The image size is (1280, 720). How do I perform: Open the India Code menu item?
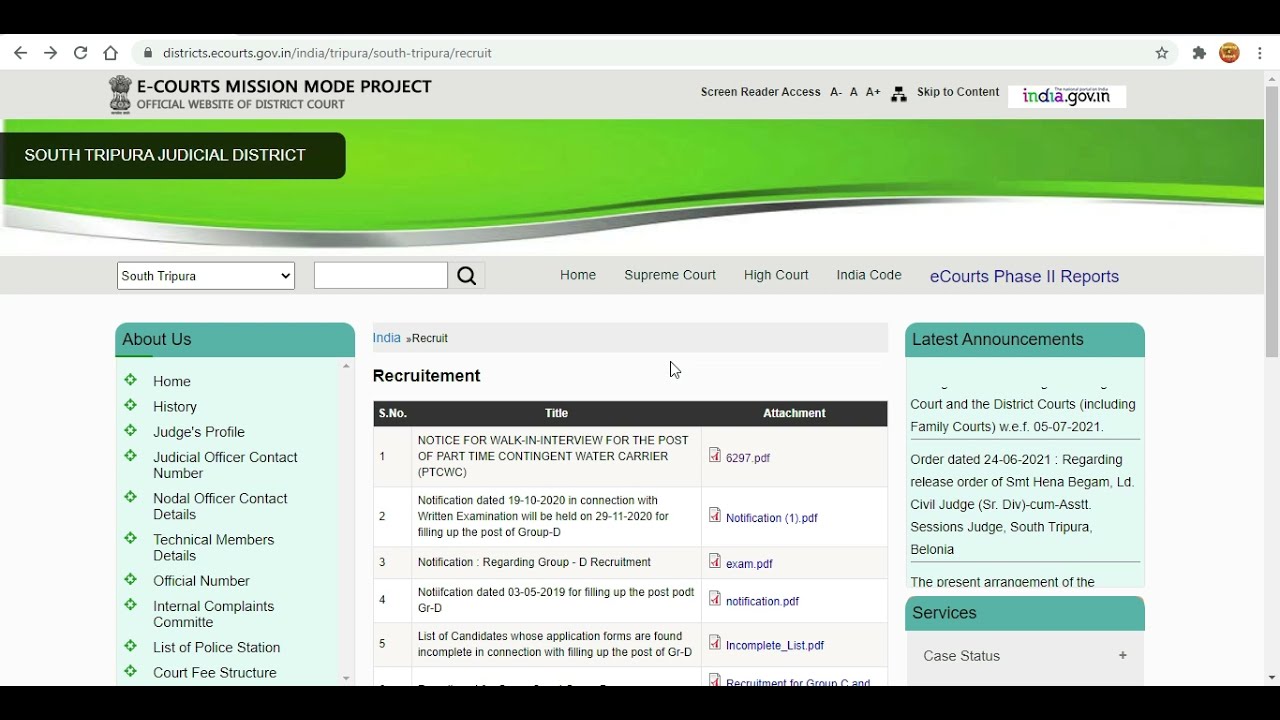pyautogui.click(x=869, y=275)
